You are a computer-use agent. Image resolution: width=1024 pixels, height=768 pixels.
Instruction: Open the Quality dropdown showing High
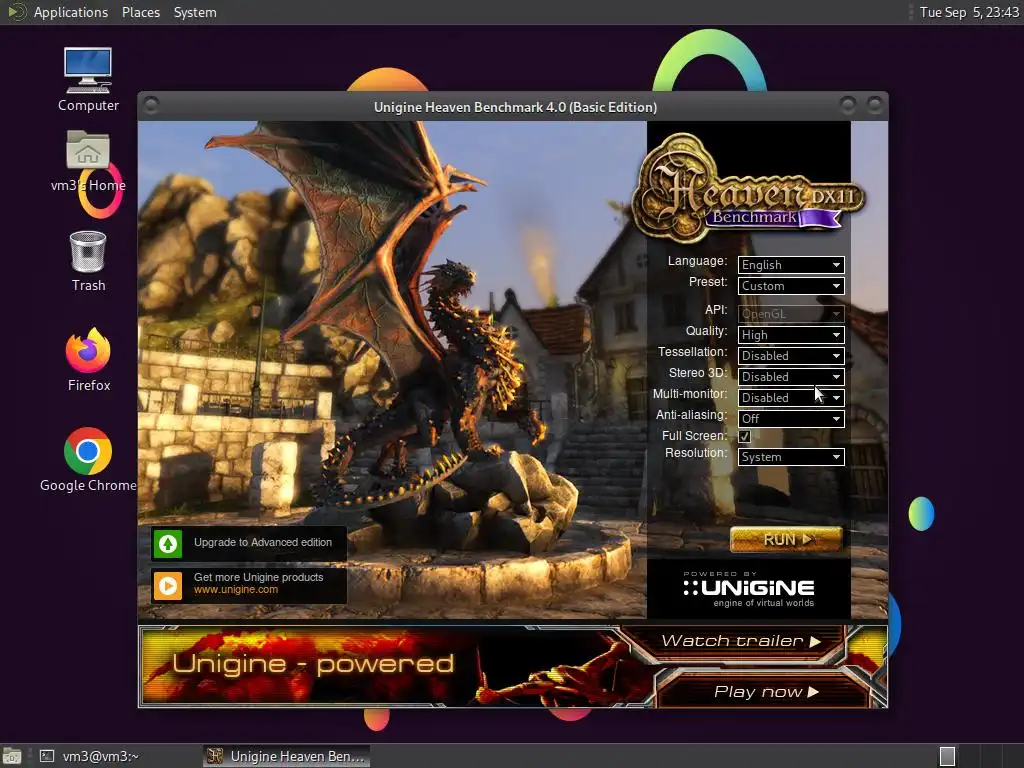click(x=791, y=334)
